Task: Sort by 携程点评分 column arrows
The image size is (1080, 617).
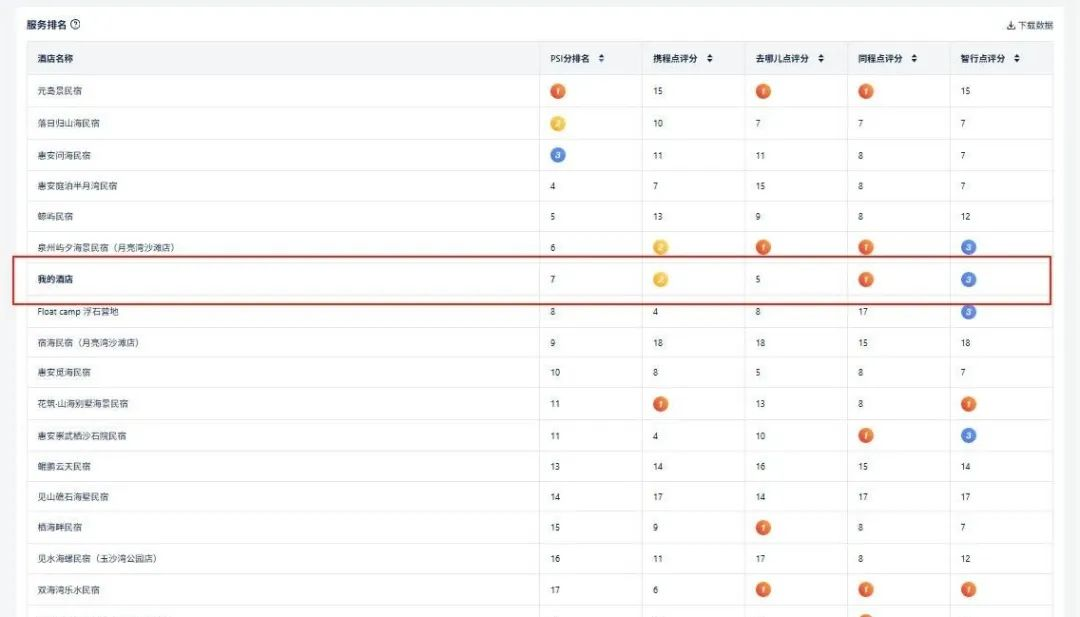Action: [709, 59]
